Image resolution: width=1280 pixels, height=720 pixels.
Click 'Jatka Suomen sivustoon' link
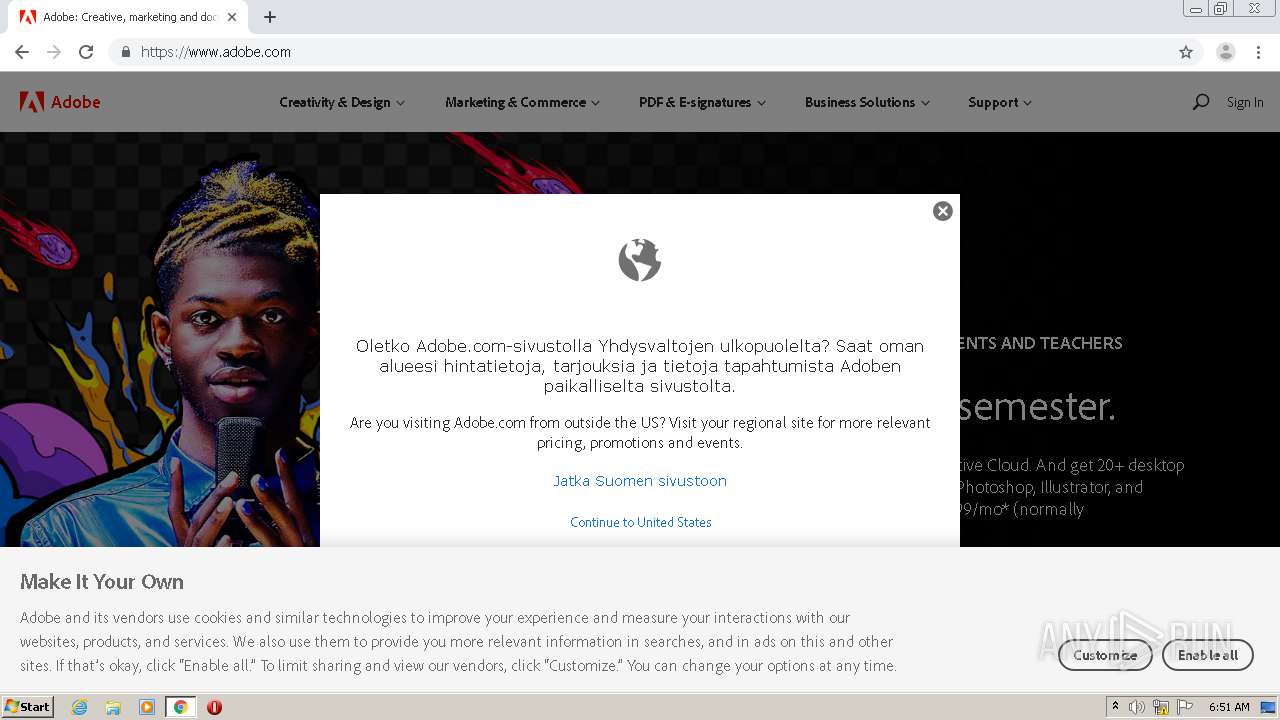(x=640, y=481)
